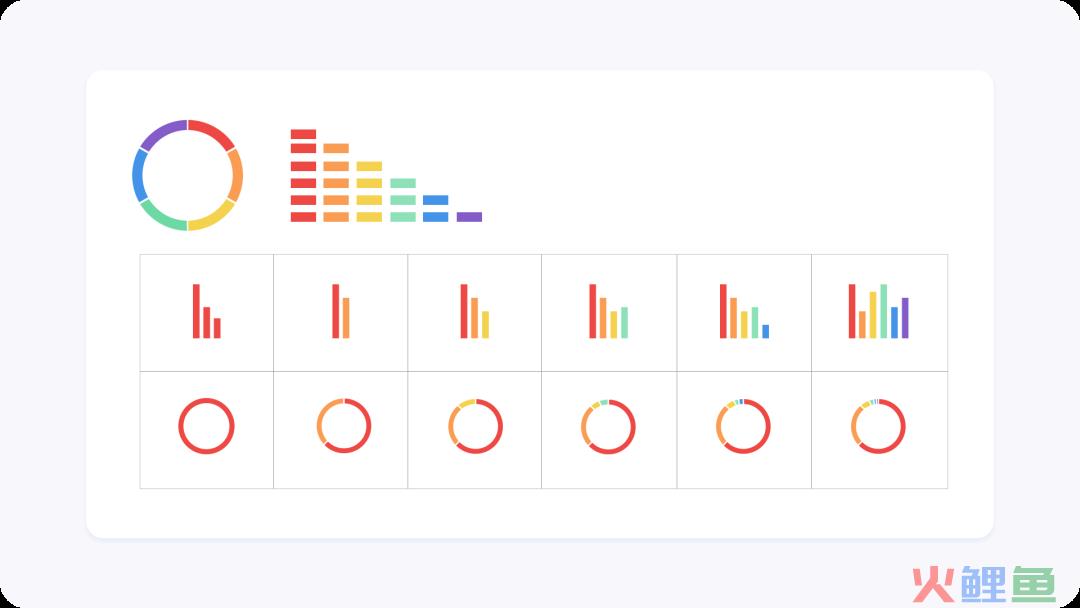
Task: Select the all-red donut chart
Action: 207,426
